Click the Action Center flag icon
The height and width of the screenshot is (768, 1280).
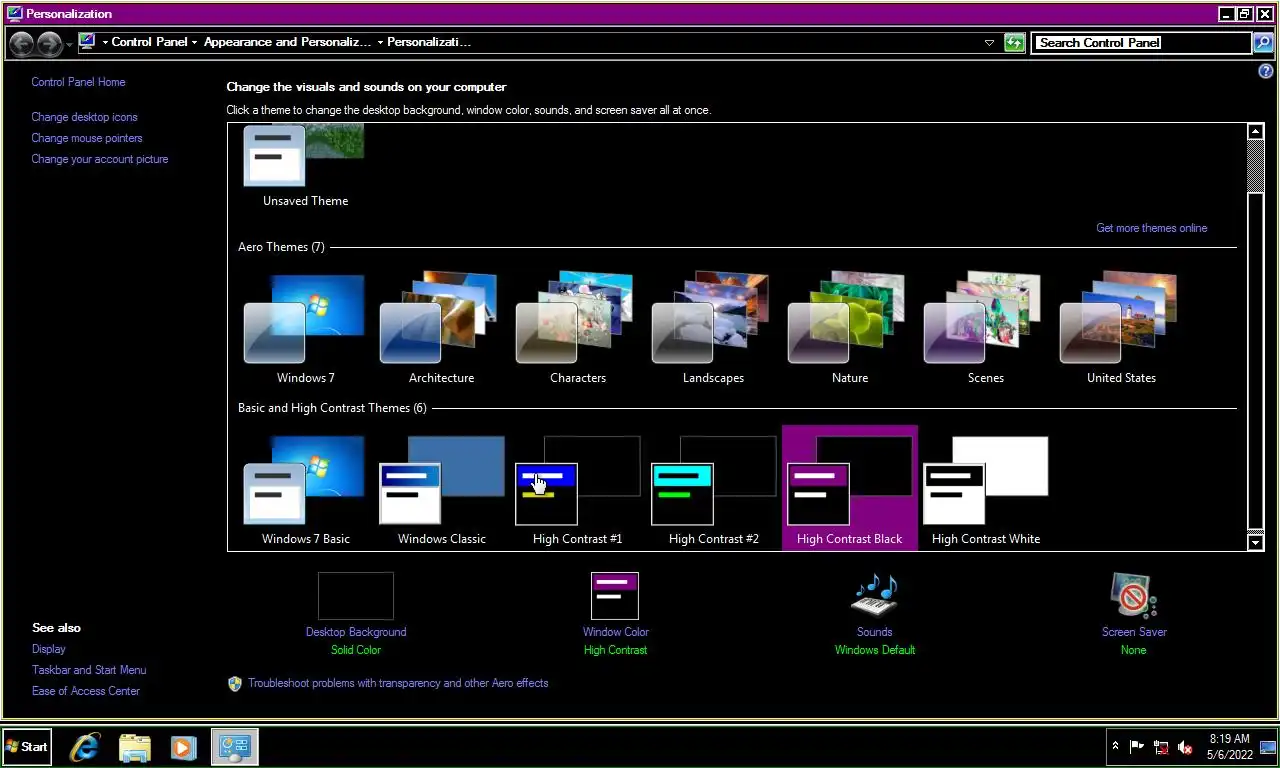(x=1137, y=746)
